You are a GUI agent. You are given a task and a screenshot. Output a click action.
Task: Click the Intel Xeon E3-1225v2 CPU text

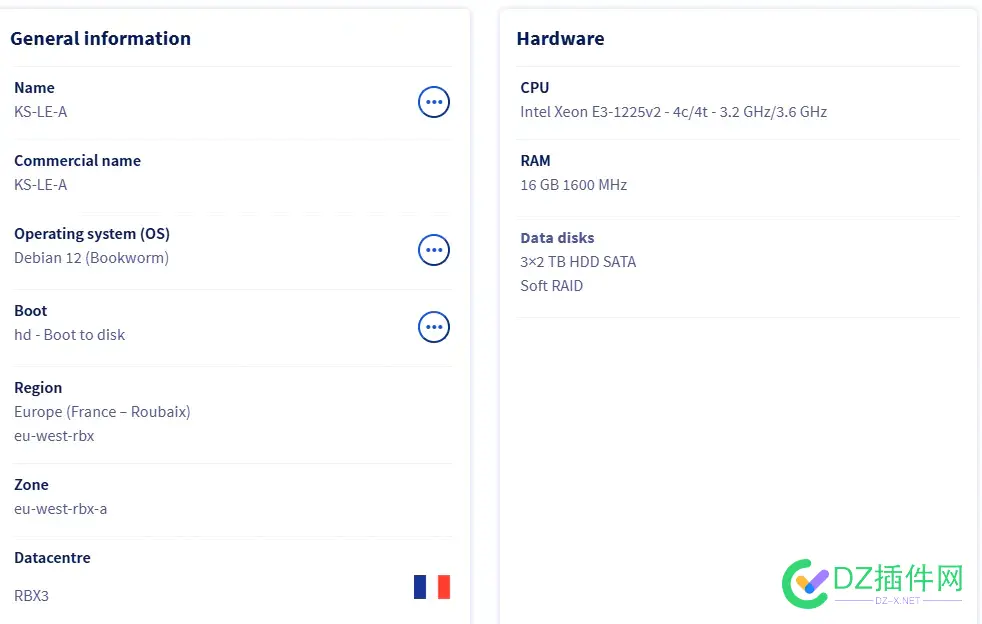click(673, 112)
